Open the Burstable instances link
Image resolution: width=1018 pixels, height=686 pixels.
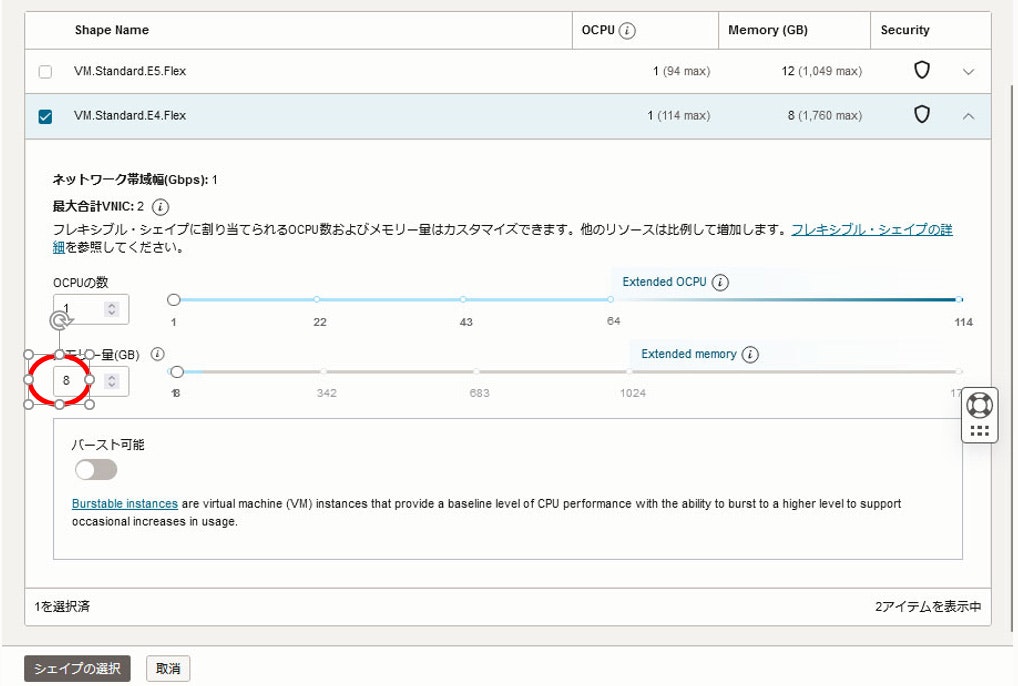pyautogui.click(x=125, y=504)
